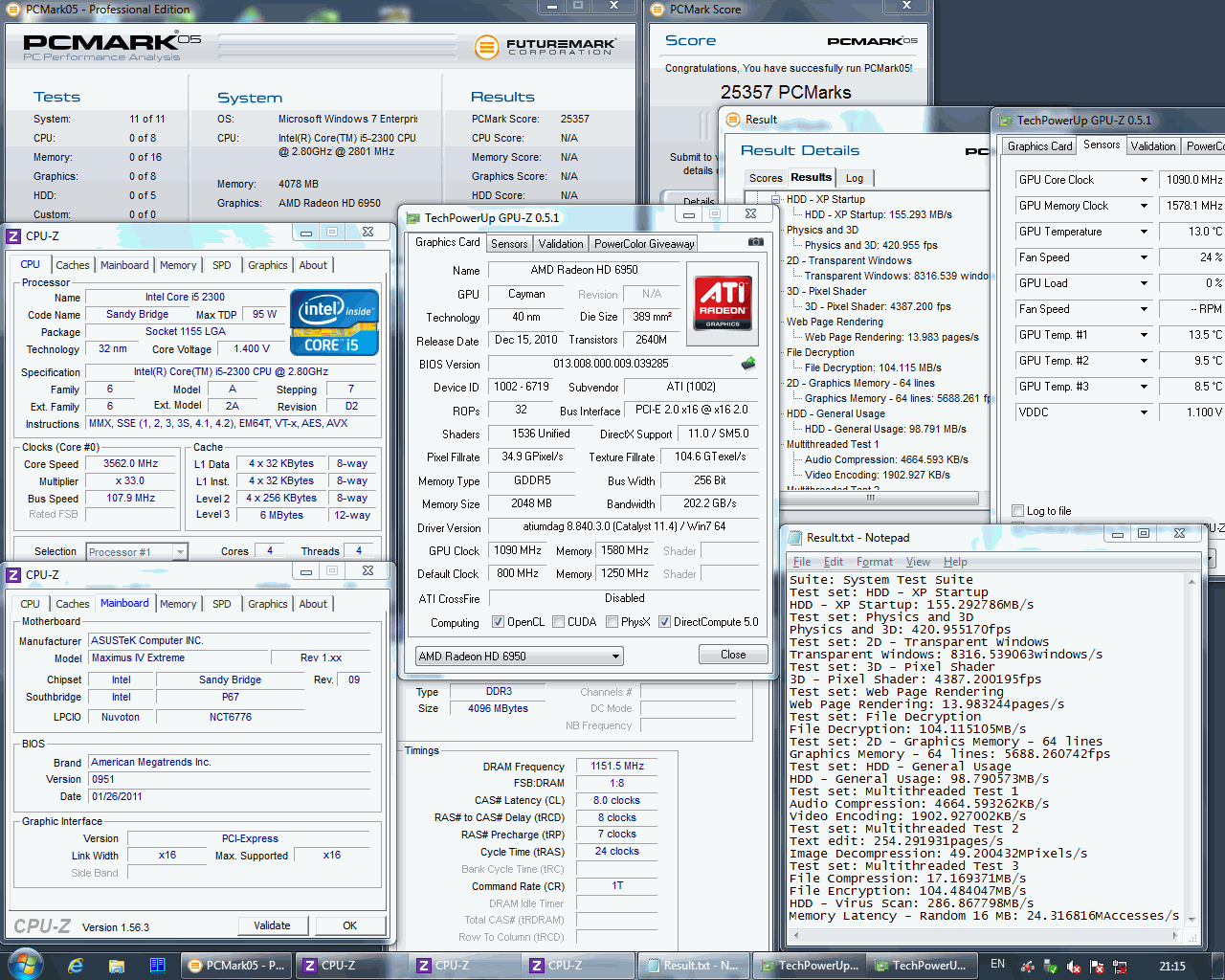Screen dimensions: 1225x980
Task: Open the File menu in Notepad
Action: pyautogui.click(x=802, y=562)
